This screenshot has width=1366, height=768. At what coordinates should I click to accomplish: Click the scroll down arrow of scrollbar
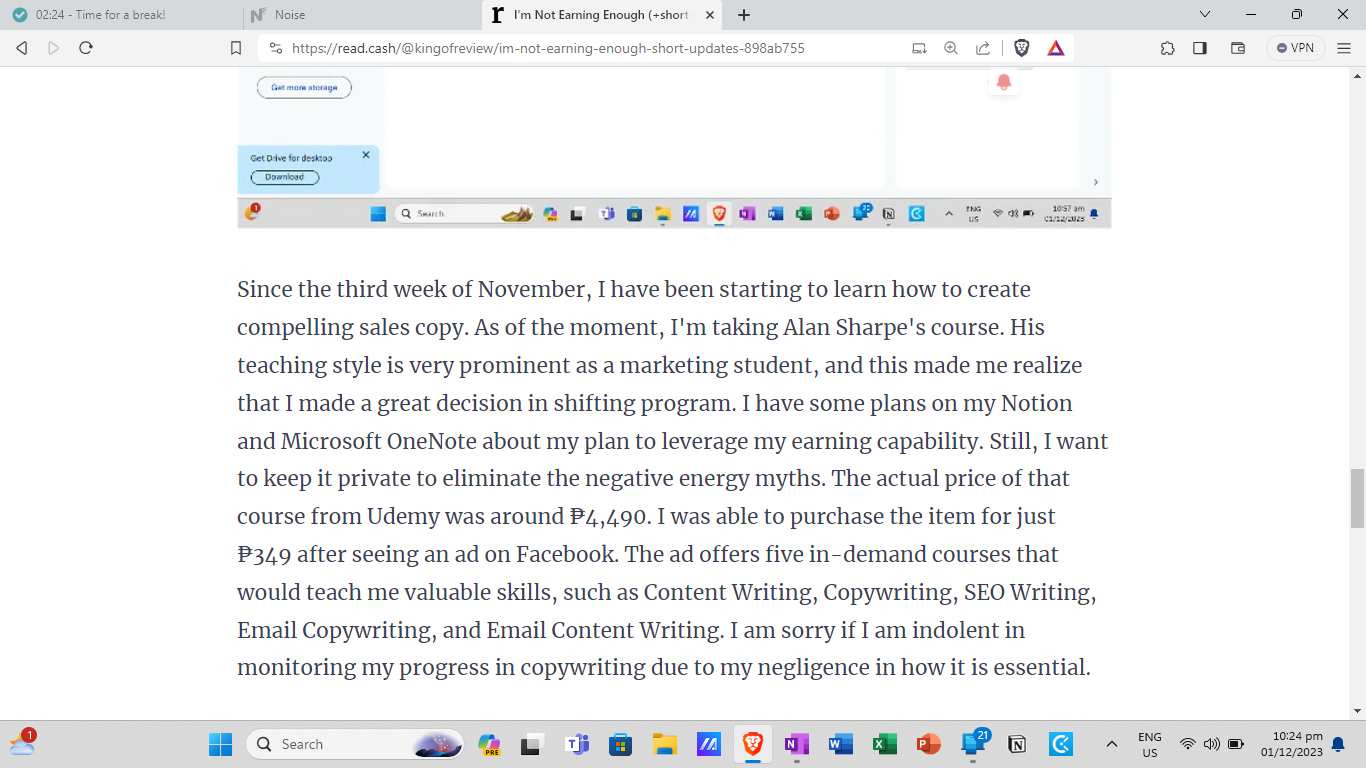(1357, 711)
